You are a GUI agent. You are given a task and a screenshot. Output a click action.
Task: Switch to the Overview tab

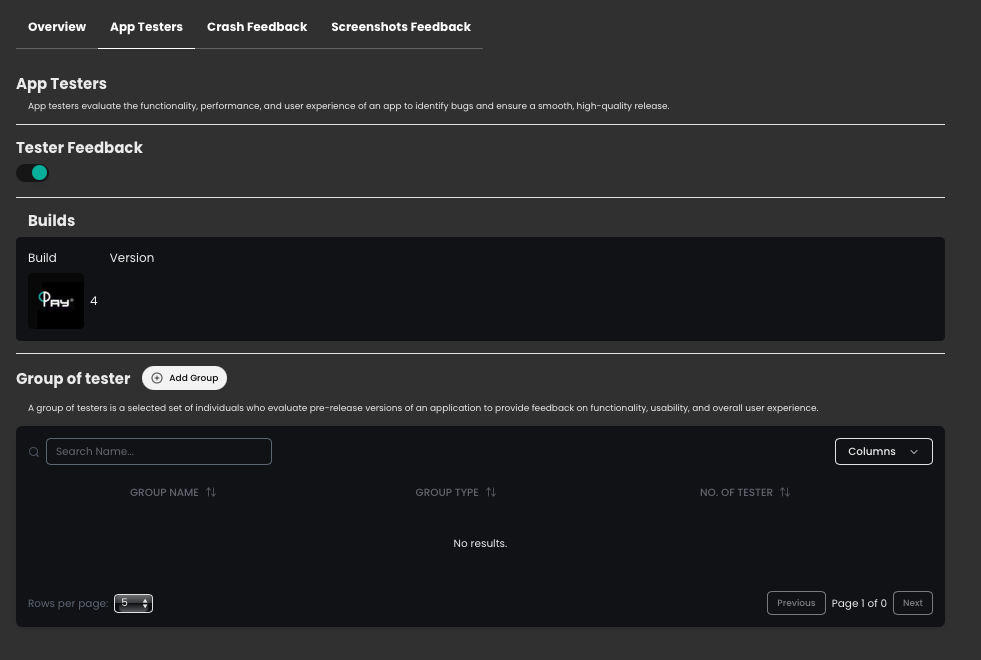tap(57, 27)
